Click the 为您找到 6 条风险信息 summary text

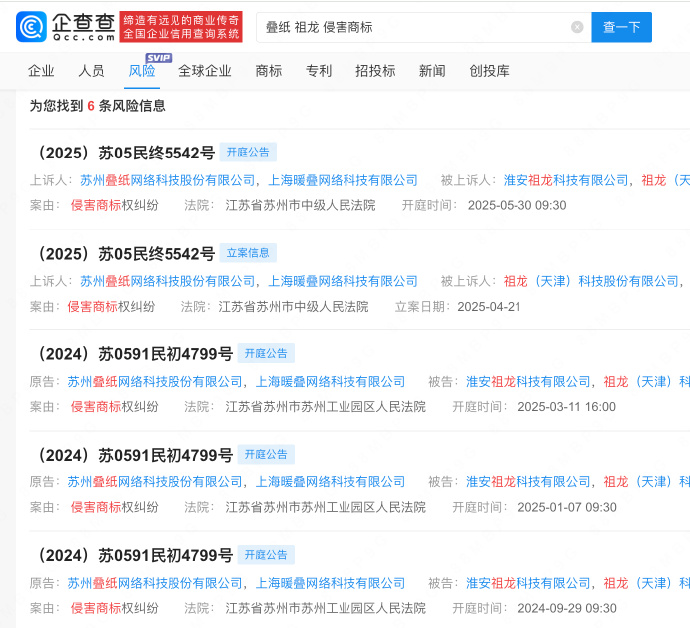pos(98,106)
